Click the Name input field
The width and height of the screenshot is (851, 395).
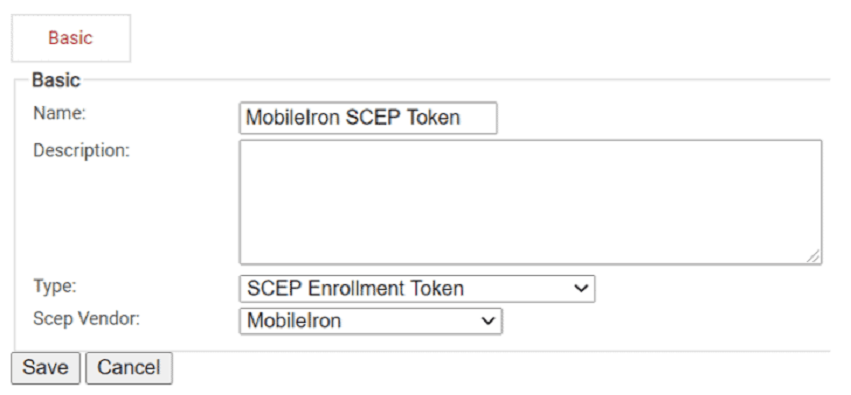click(368, 118)
